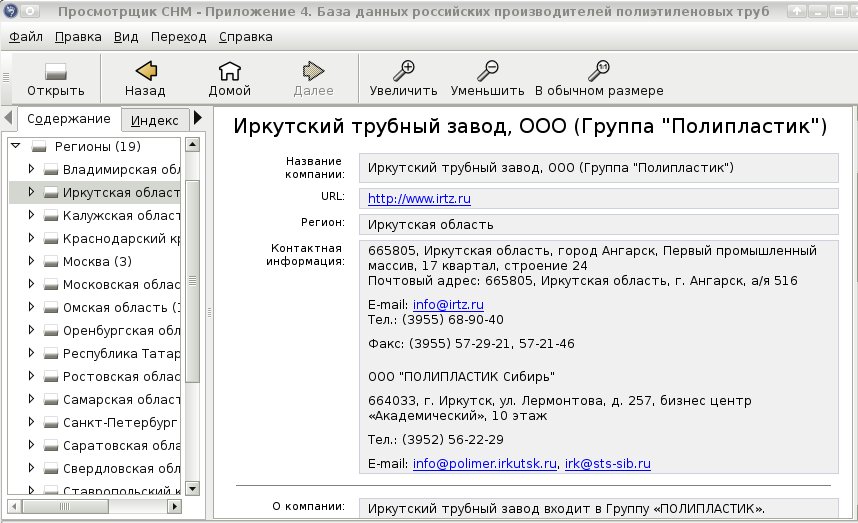858x523 pixels.
Task: Open the Переход menu
Action: click(x=178, y=37)
